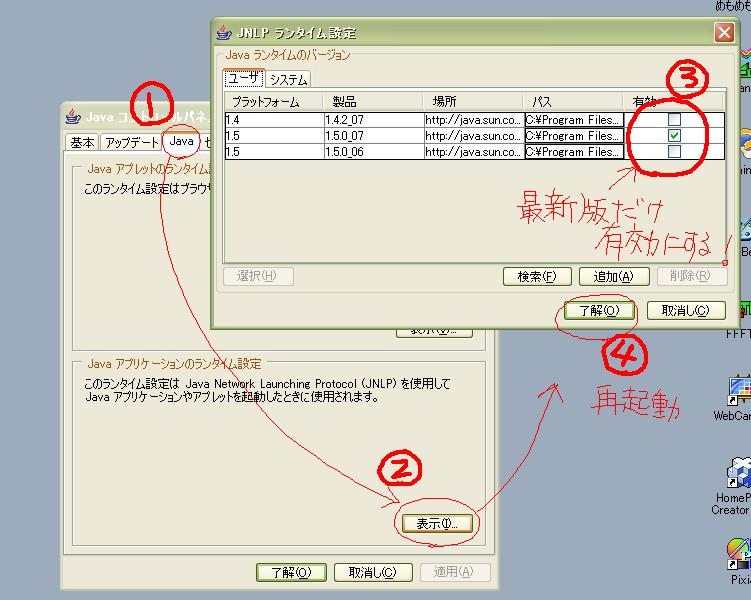Close the JNLP ランタイム設定 dialog

[x=724, y=33]
